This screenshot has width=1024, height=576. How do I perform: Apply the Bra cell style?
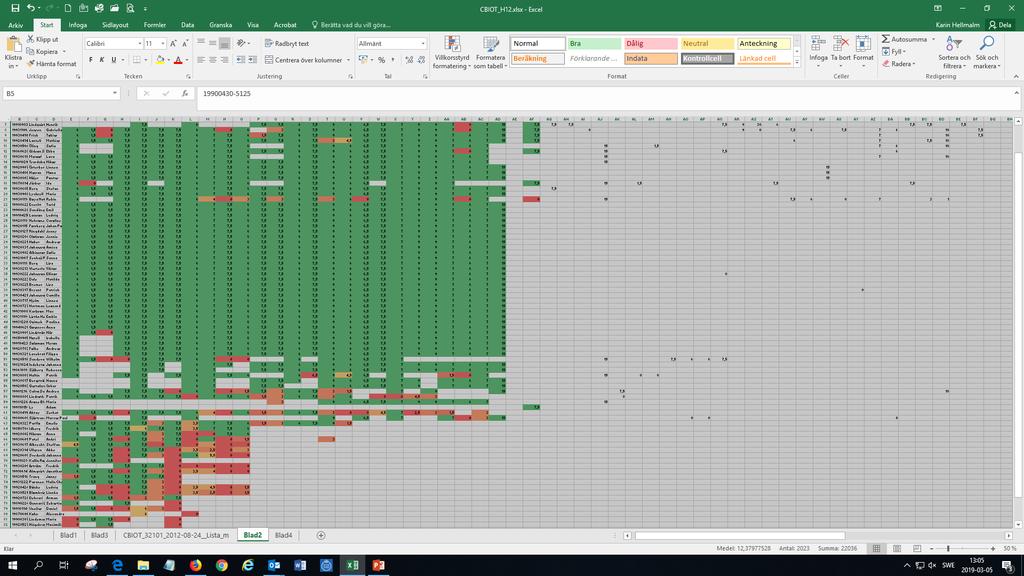pos(594,43)
